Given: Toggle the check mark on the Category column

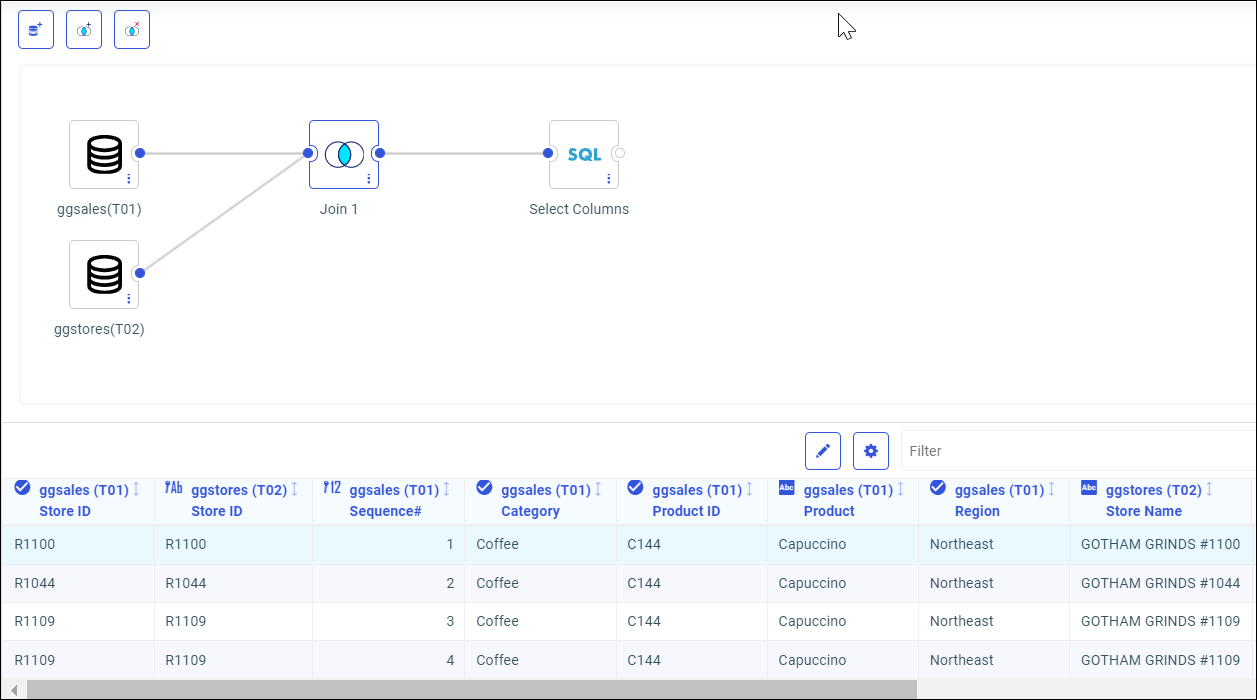Looking at the screenshot, I should [484, 488].
